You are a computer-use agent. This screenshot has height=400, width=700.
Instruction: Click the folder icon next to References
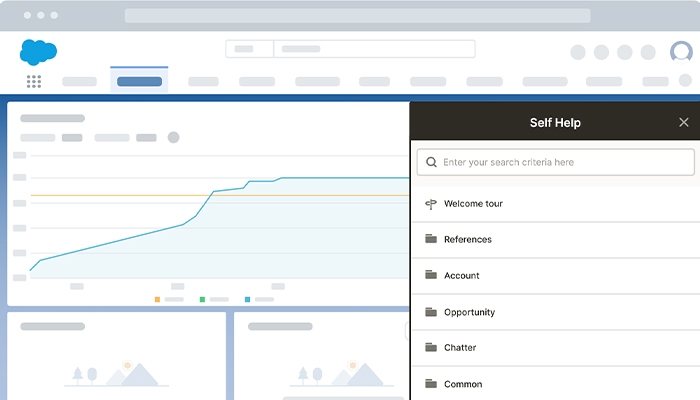(431, 239)
